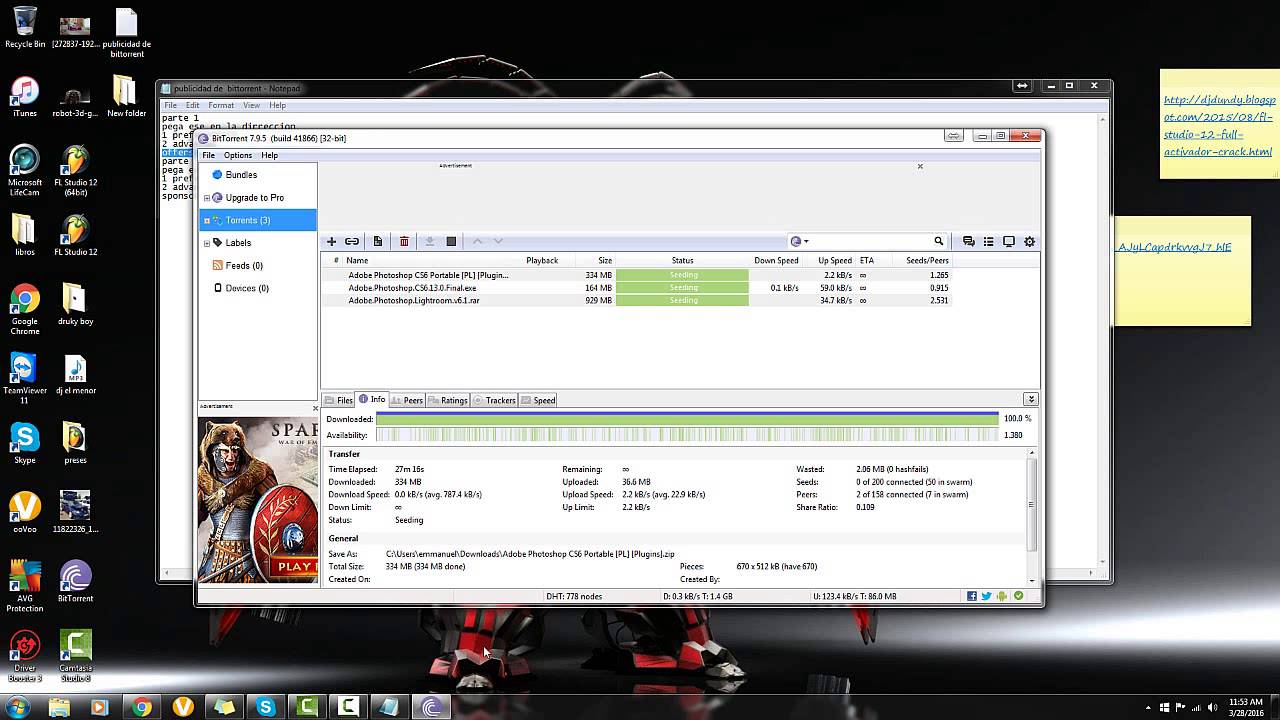This screenshot has width=1280, height=720.
Task: Click the Move Up Queue arrow
Action: (x=477, y=241)
